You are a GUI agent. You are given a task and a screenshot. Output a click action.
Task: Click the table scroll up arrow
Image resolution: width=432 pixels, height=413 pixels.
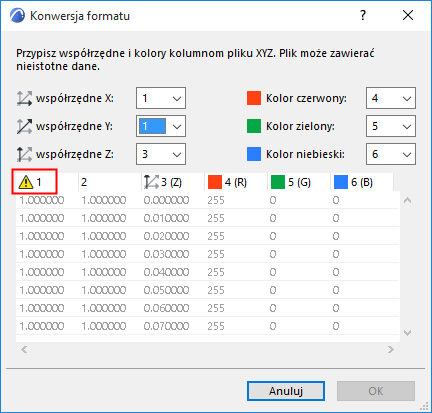coord(407,200)
